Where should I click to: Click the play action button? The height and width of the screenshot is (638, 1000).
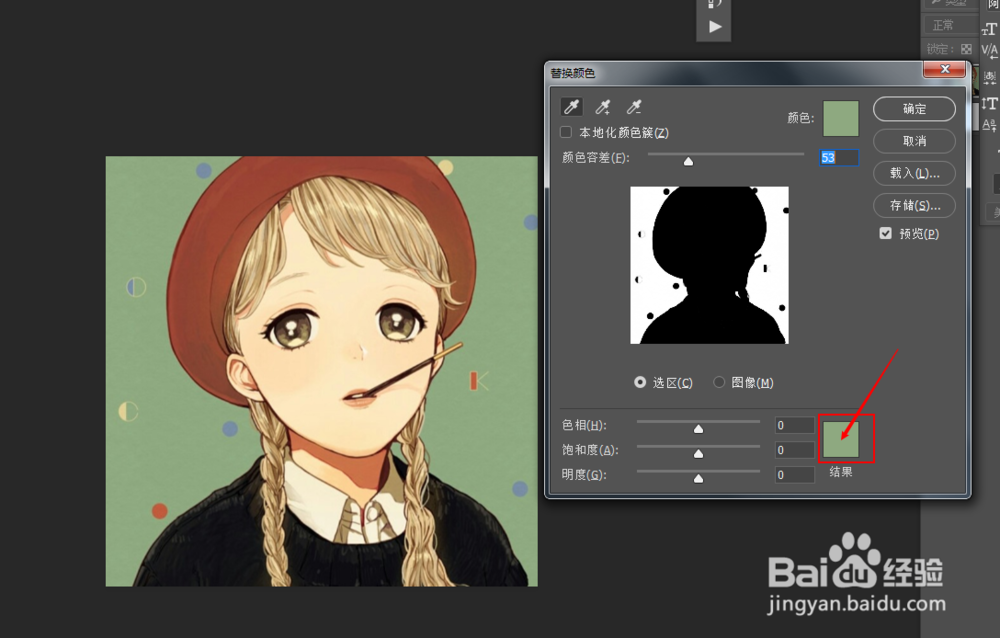714,27
